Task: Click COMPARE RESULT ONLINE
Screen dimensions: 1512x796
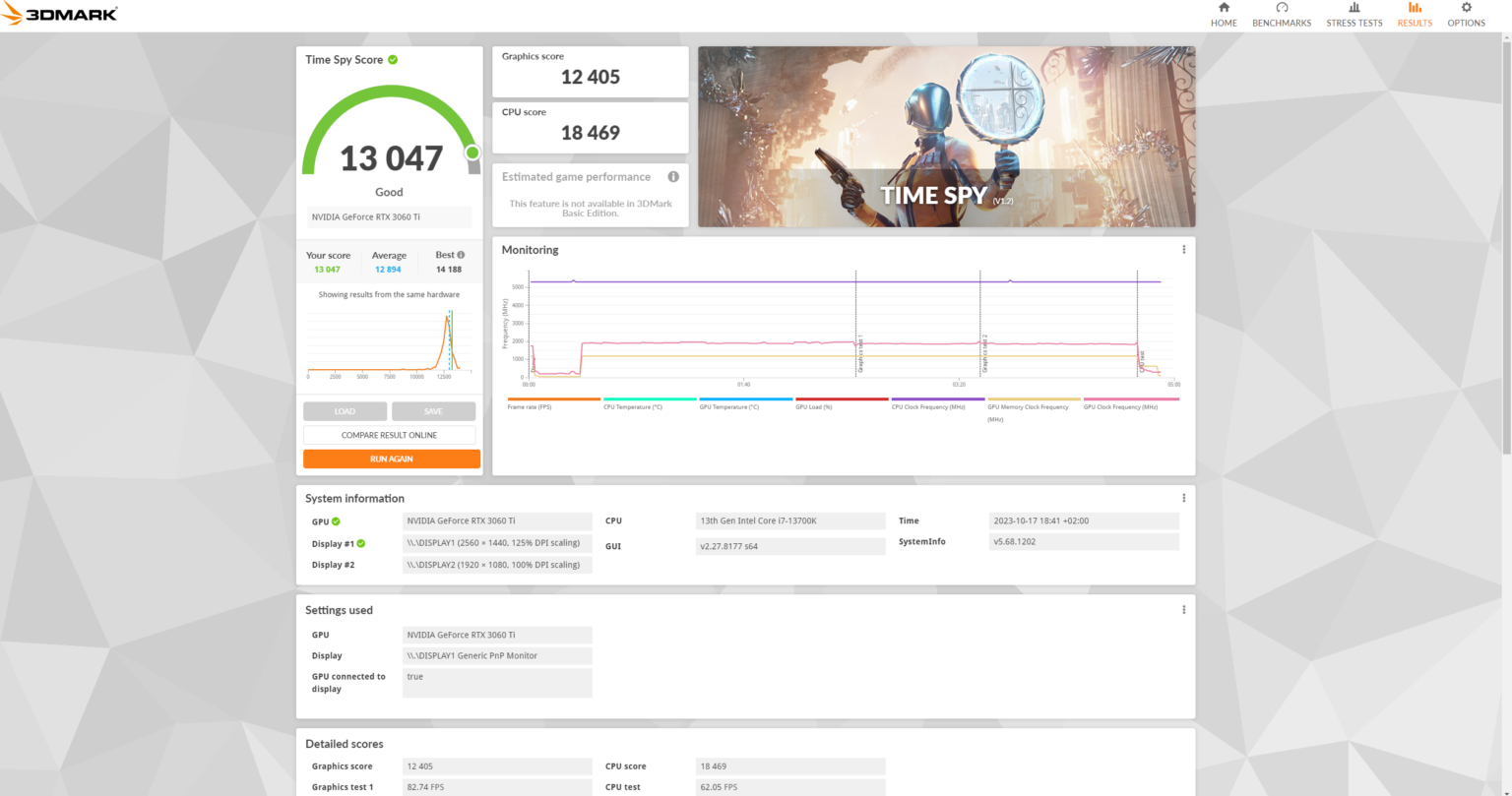Action: 390,434
